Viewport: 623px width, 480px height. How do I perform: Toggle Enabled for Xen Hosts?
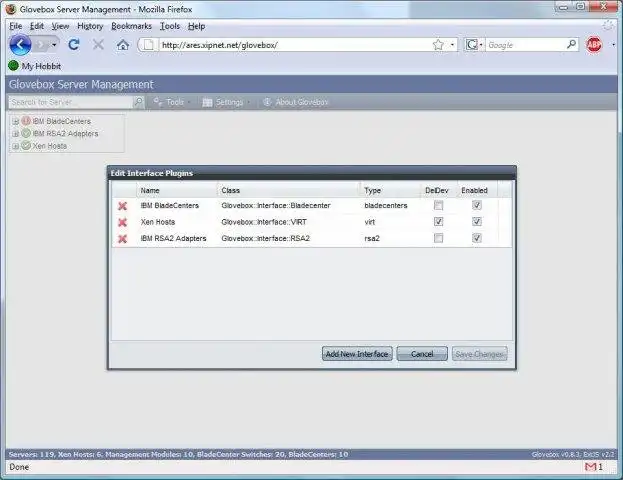477,222
